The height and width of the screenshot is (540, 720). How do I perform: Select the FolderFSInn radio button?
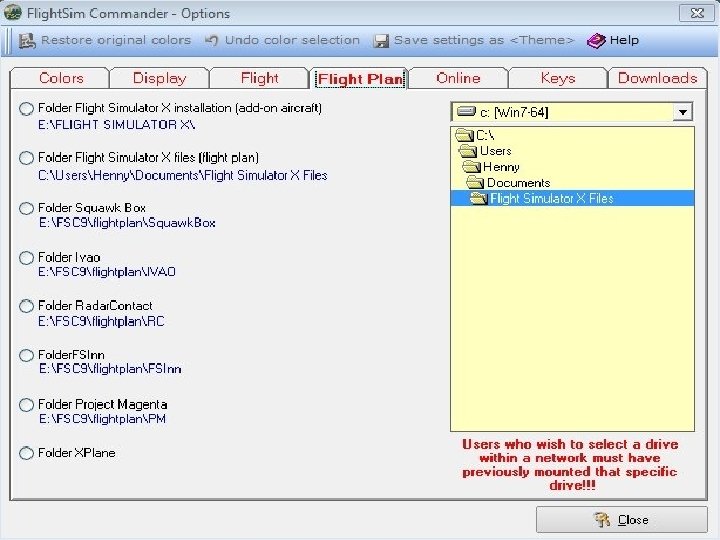[x=26, y=355]
